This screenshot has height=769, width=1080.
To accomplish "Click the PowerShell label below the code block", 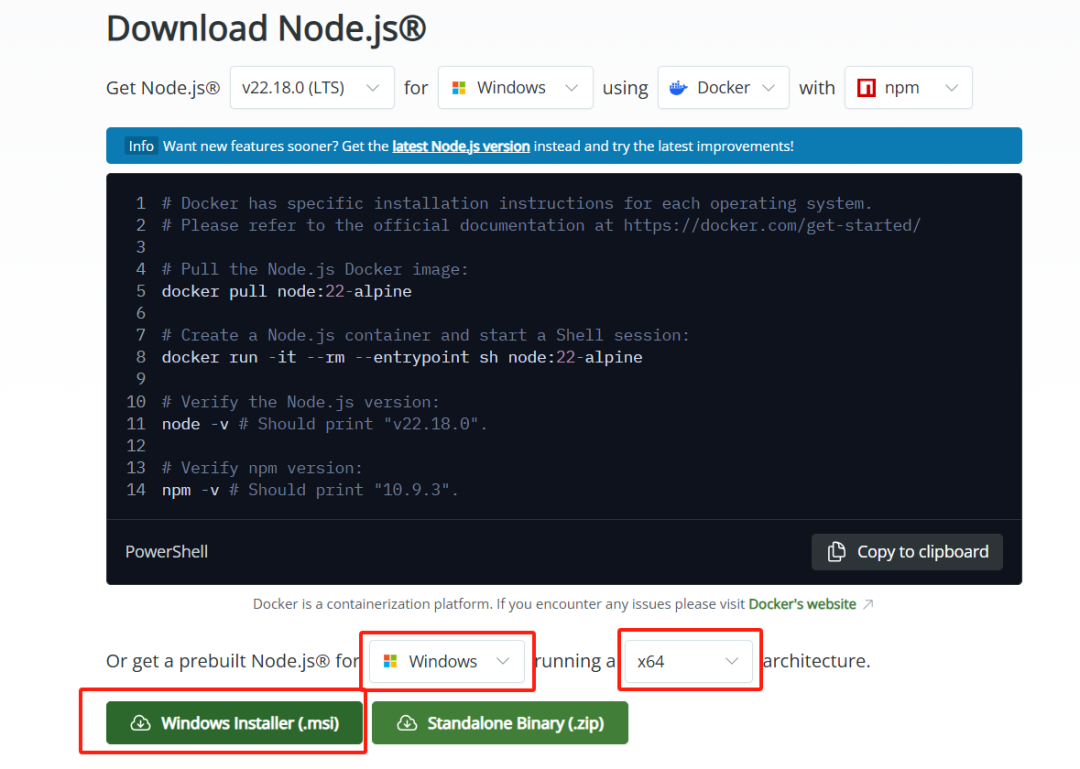I will click(166, 551).
